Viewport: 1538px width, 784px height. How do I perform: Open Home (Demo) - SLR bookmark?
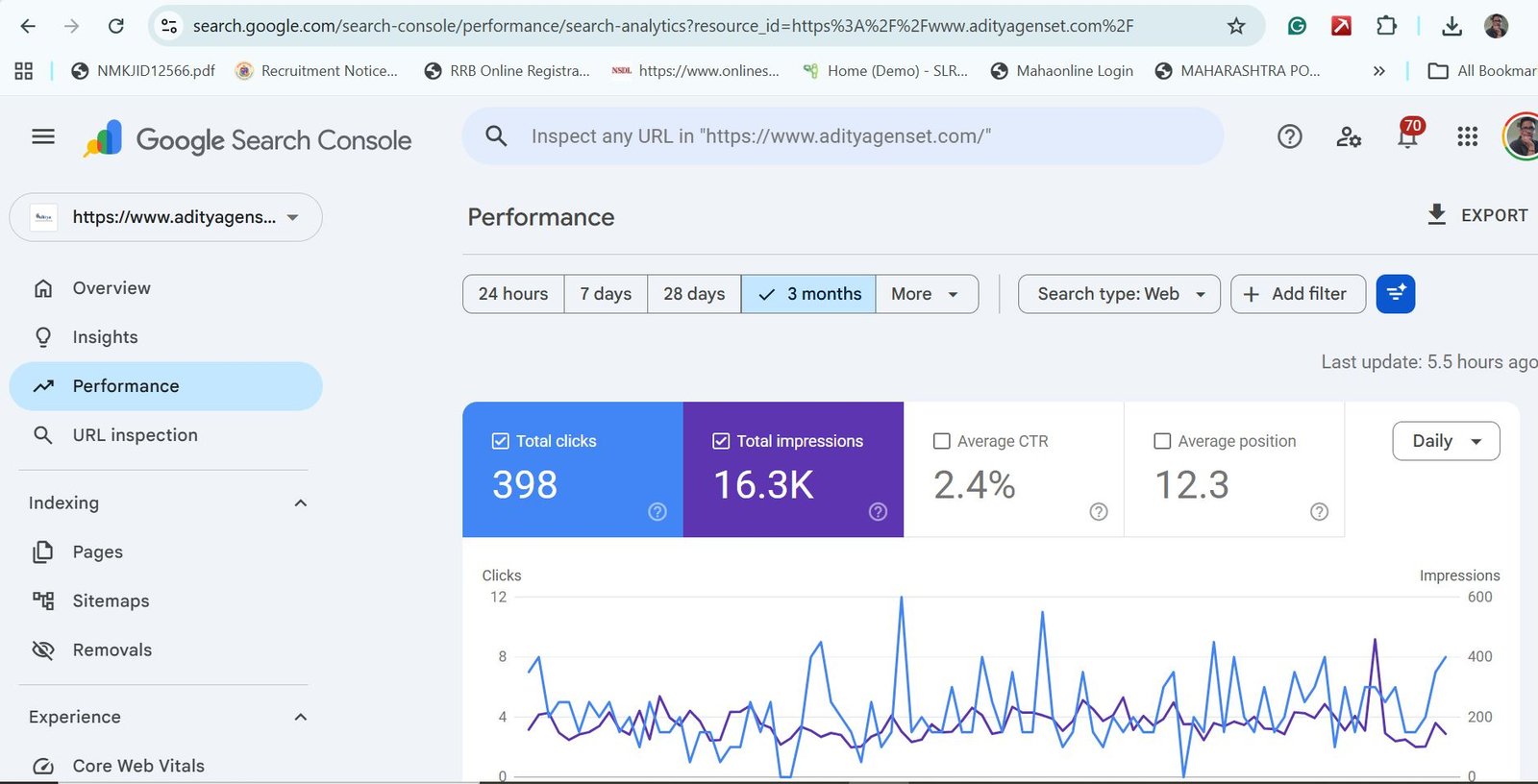pyautogui.click(x=884, y=71)
